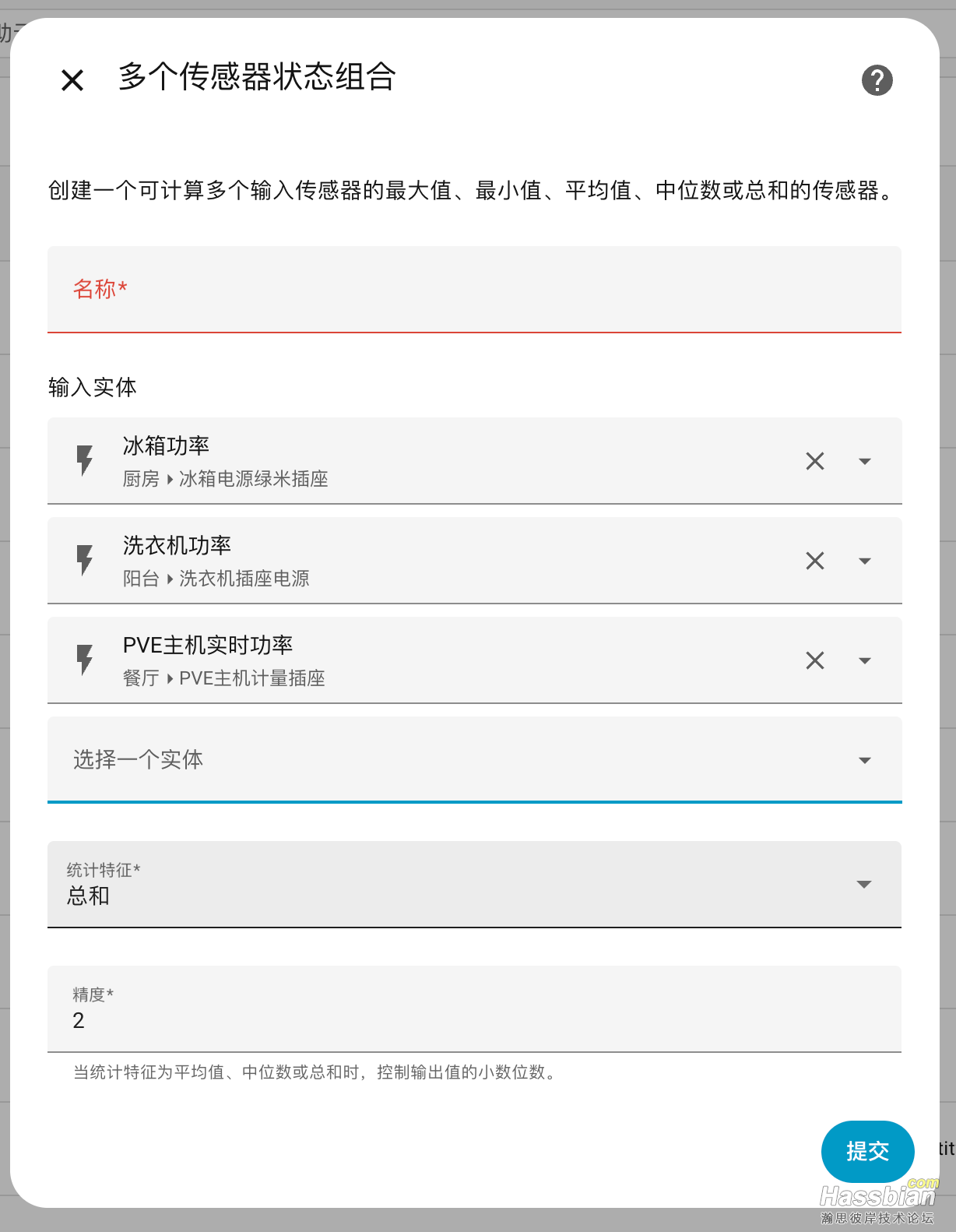The height and width of the screenshot is (1232, 956).
Task: Open the 统计特征 dropdown showing 总和
Action: (474, 885)
